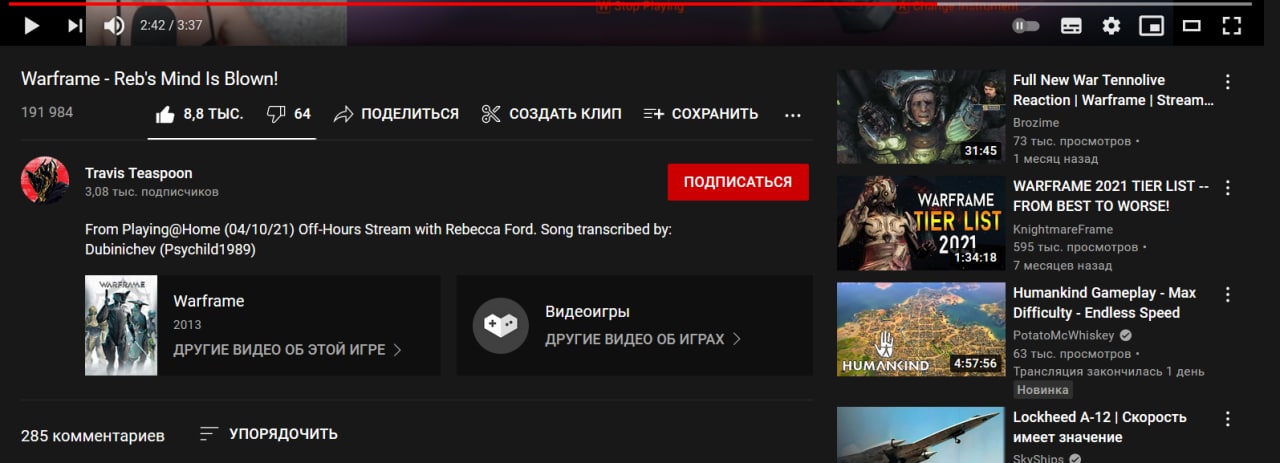This screenshot has width=1280, height=463.
Task: Switch to the miniplayer
Action: [x=1151, y=26]
